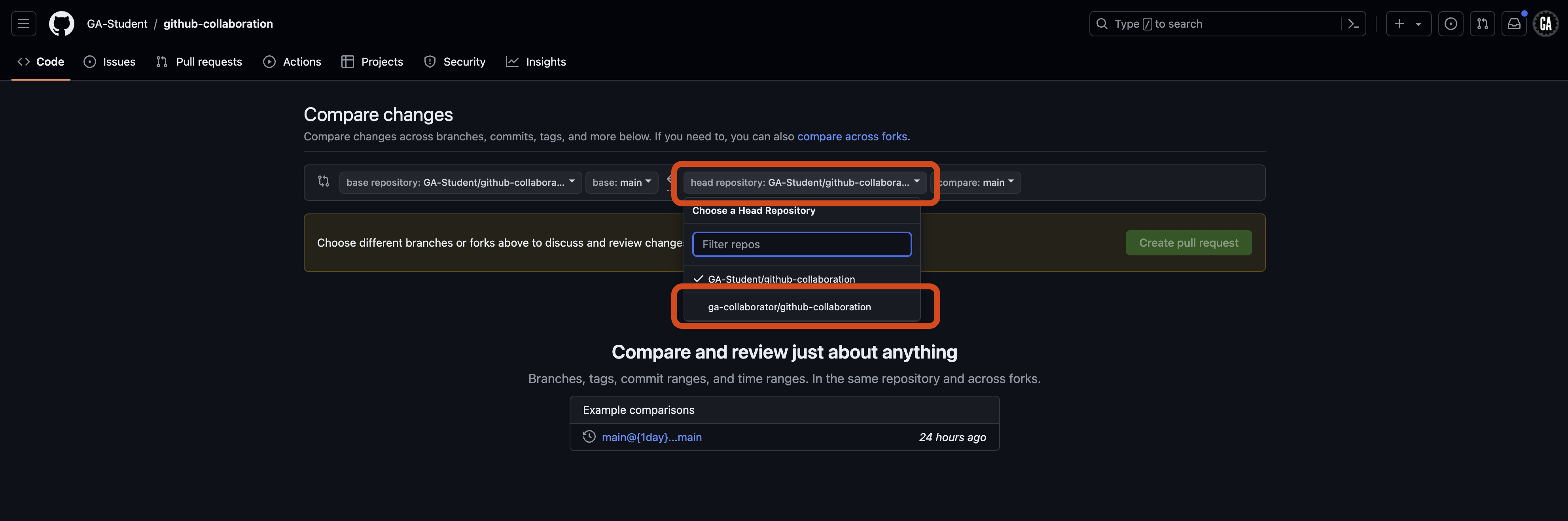Image resolution: width=1568 pixels, height=521 pixels.
Task: Click your GA profile avatar
Action: click(1545, 23)
